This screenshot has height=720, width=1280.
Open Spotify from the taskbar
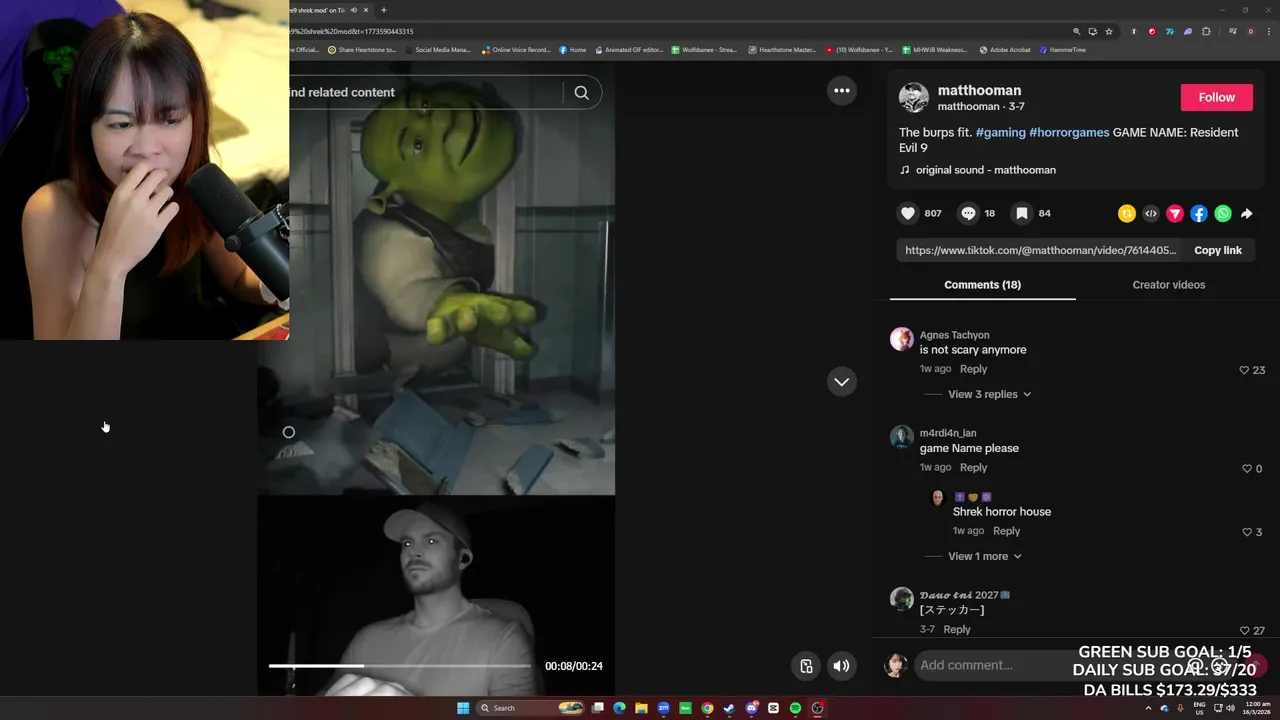coord(795,708)
